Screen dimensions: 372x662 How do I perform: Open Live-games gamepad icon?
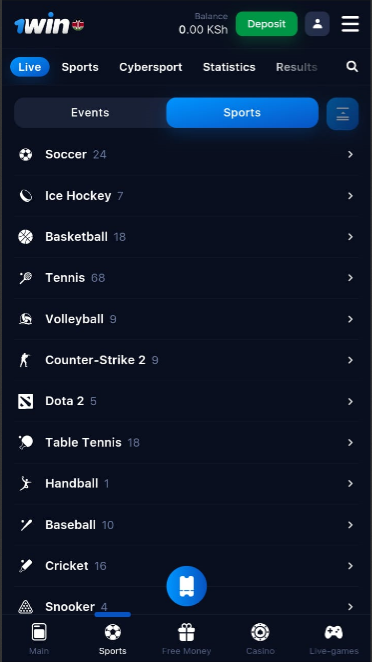(x=334, y=632)
